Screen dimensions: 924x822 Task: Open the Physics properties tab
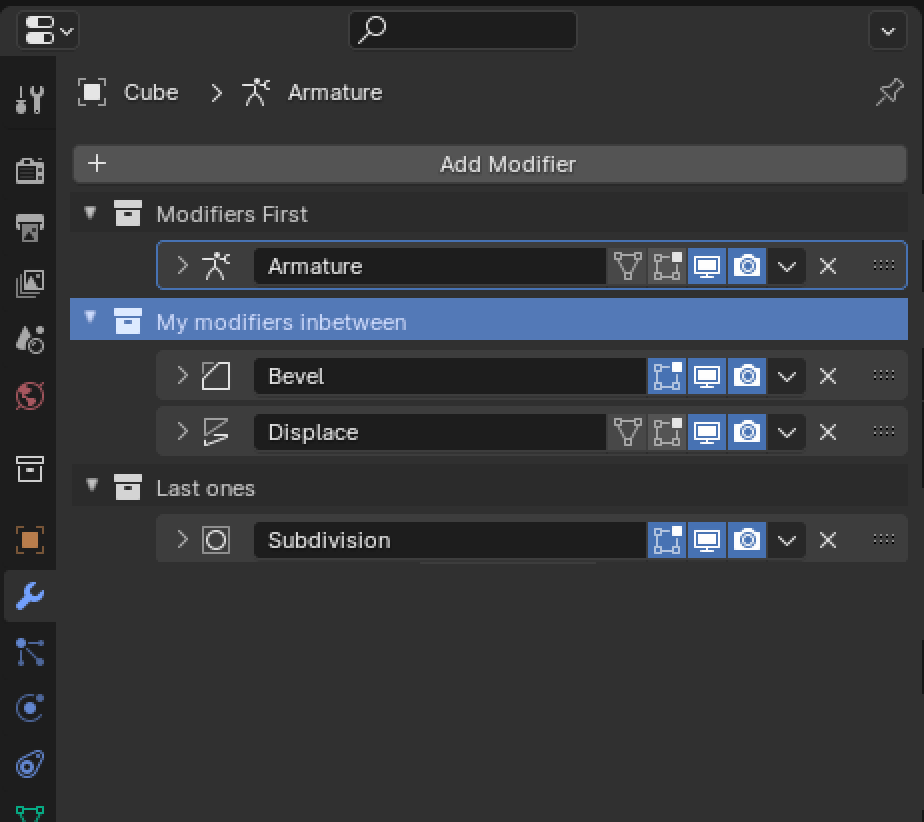coord(29,708)
